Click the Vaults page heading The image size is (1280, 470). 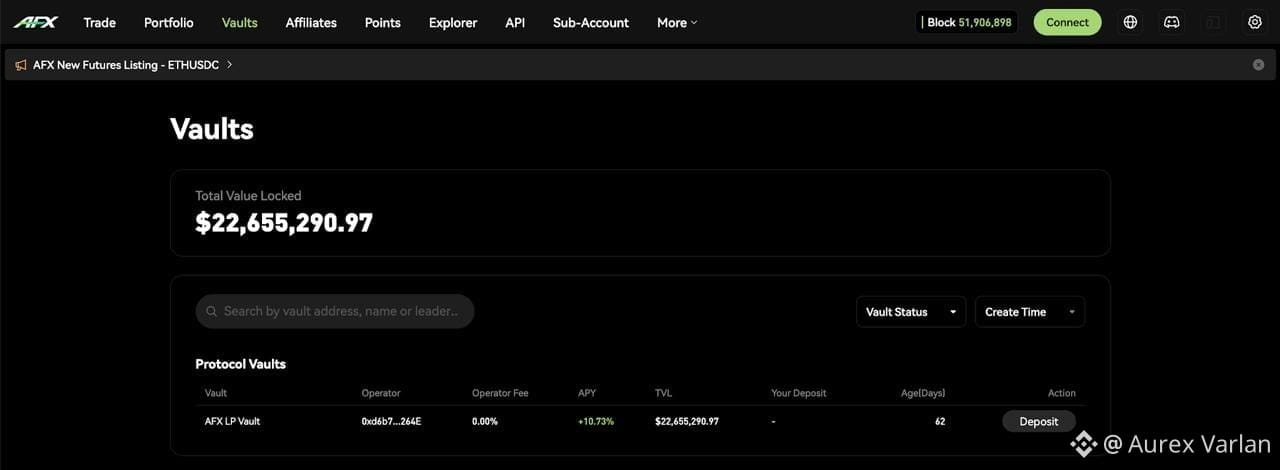coord(212,129)
